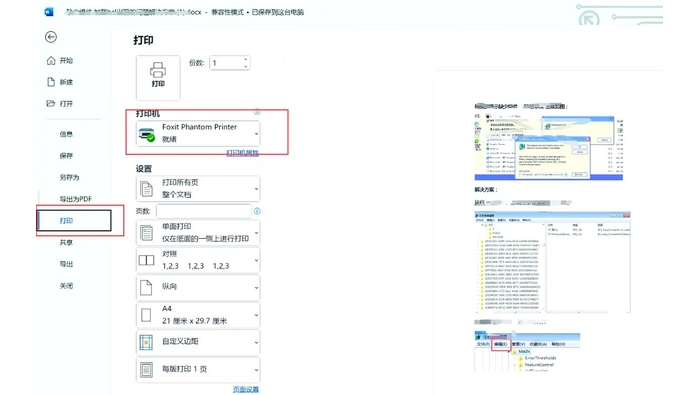Choose 关闭 to close the document
Image resolution: width=700 pixels, height=395 pixels.
click(66, 286)
